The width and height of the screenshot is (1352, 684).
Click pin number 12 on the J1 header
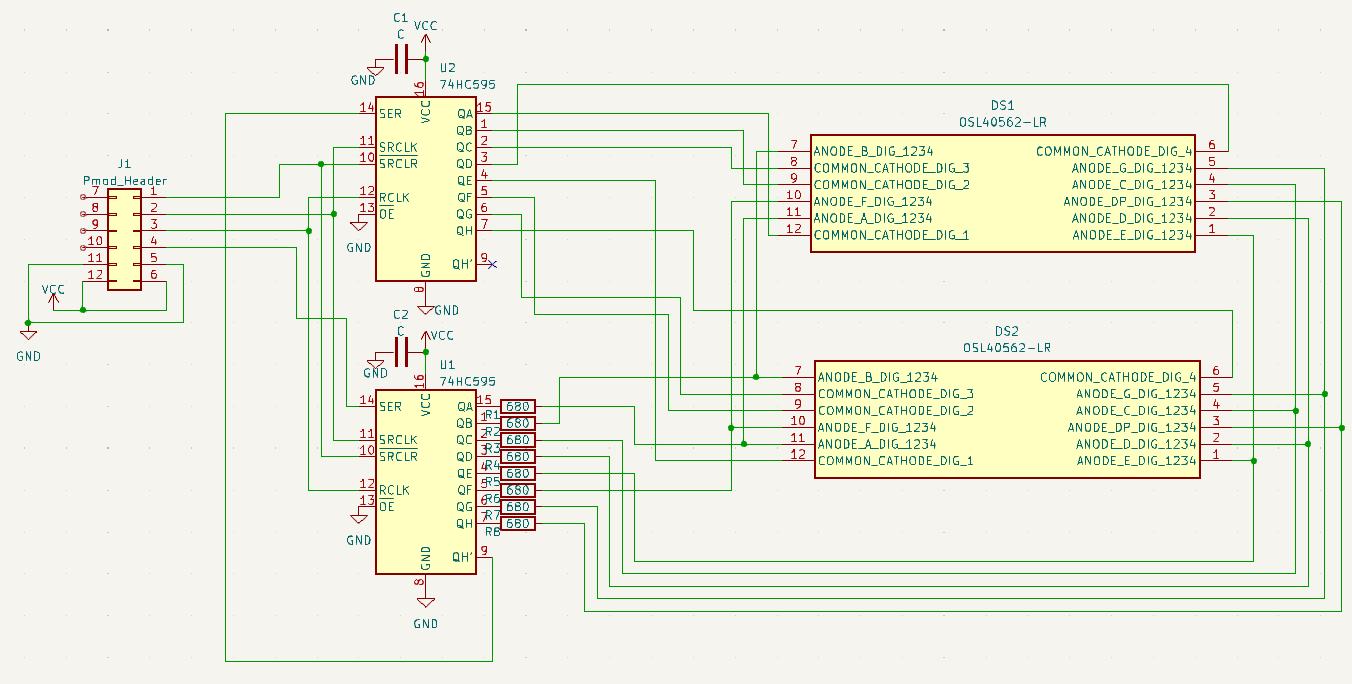pos(95,274)
